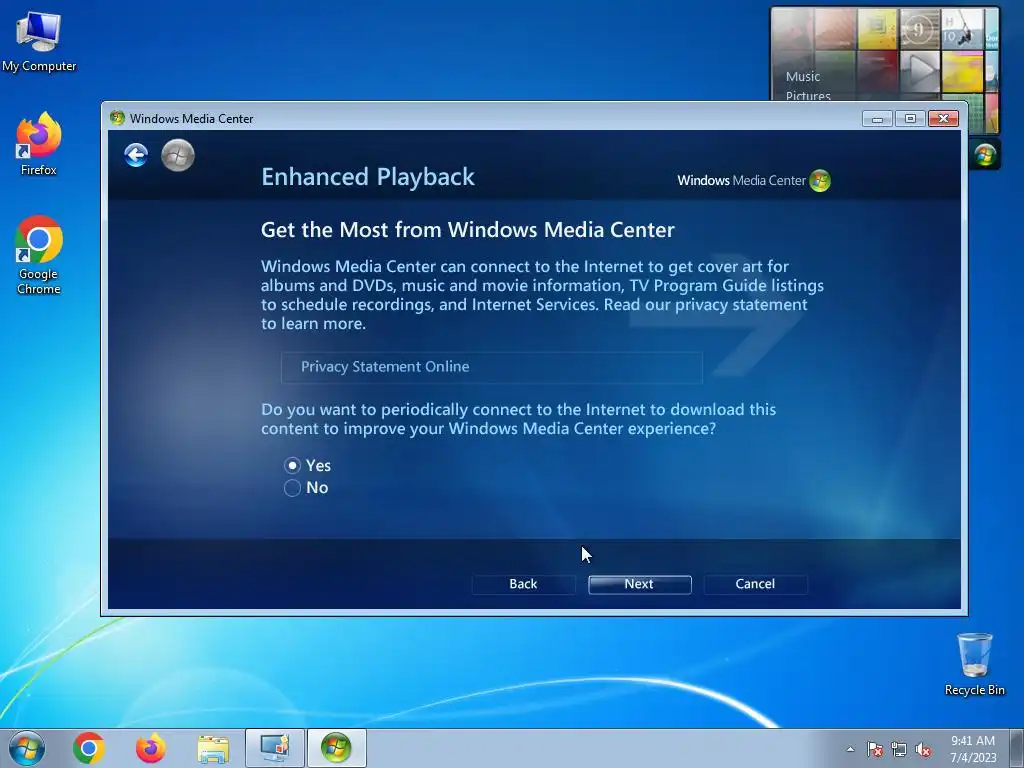The image size is (1024, 768).
Task: Click the network tray icon
Action: pos(899,749)
